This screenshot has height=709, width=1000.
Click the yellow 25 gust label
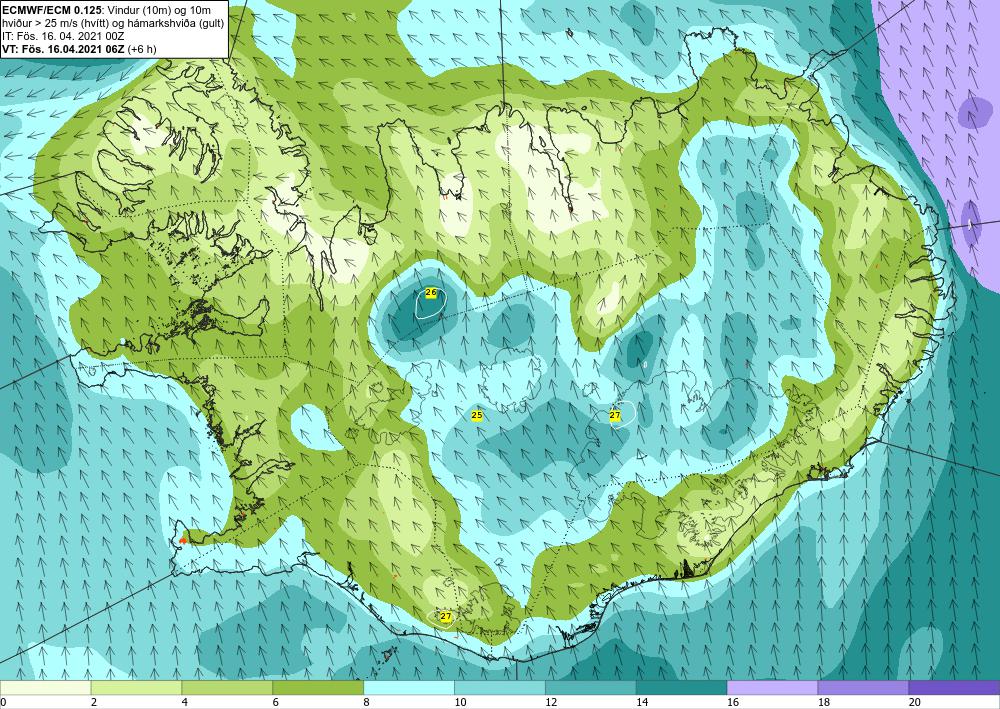tap(476, 415)
